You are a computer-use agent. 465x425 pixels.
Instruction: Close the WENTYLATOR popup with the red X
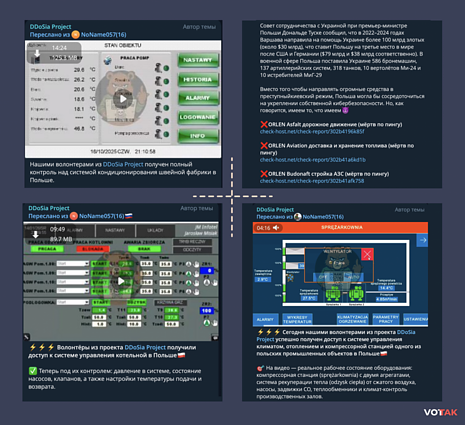(x=367, y=255)
